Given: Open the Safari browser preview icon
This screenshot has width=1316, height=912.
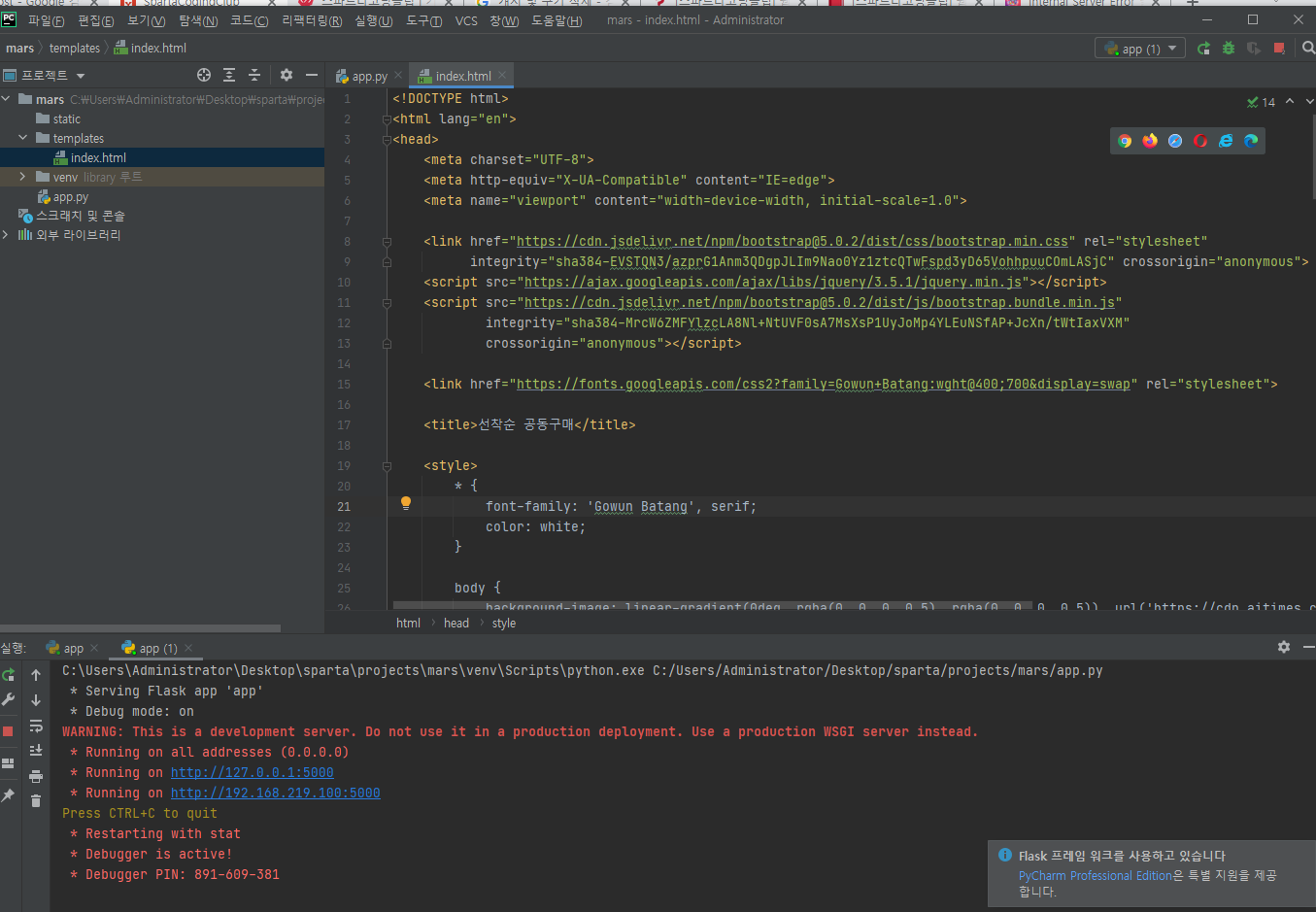Looking at the screenshot, I should pos(1175,141).
